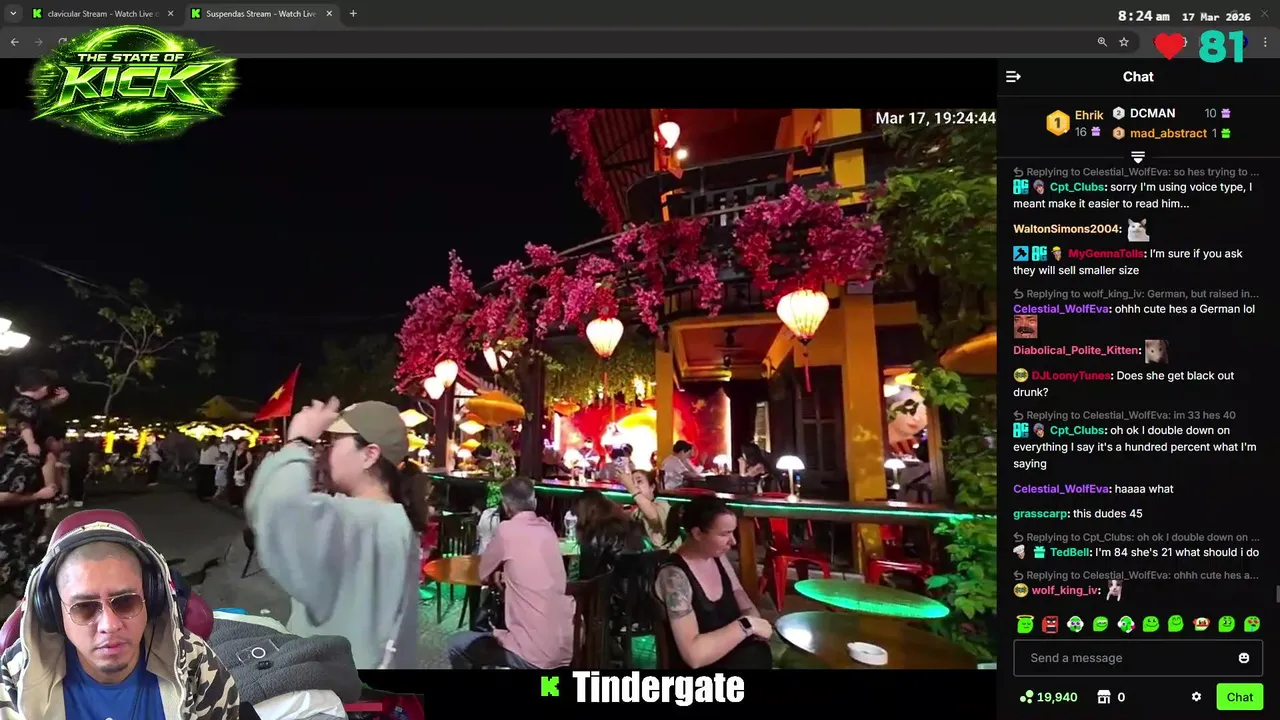Click the emote image under Celestial_WolfEva's German message
The width and height of the screenshot is (1280, 720).
(x=1025, y=327)
